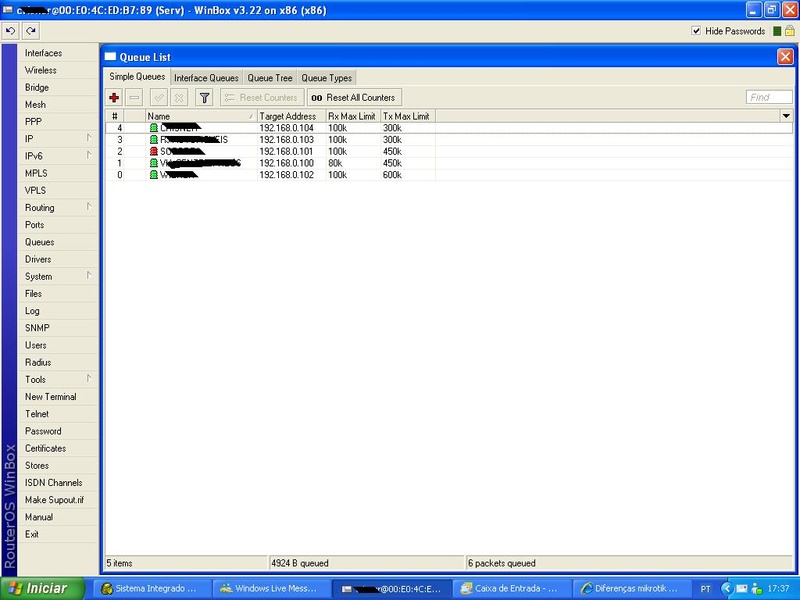Click the Reset Counters button

(x=262, y=97)
